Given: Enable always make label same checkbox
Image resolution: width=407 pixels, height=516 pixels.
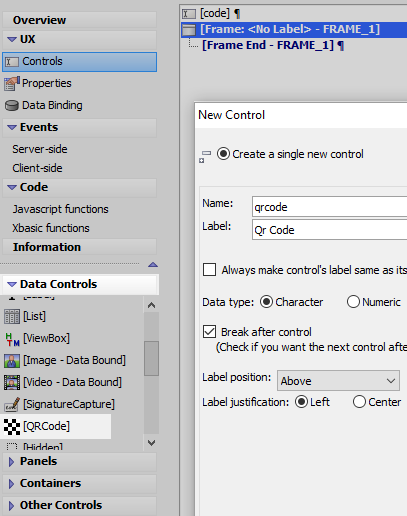Looking at the screenshot, I should (x=209, y=270).
